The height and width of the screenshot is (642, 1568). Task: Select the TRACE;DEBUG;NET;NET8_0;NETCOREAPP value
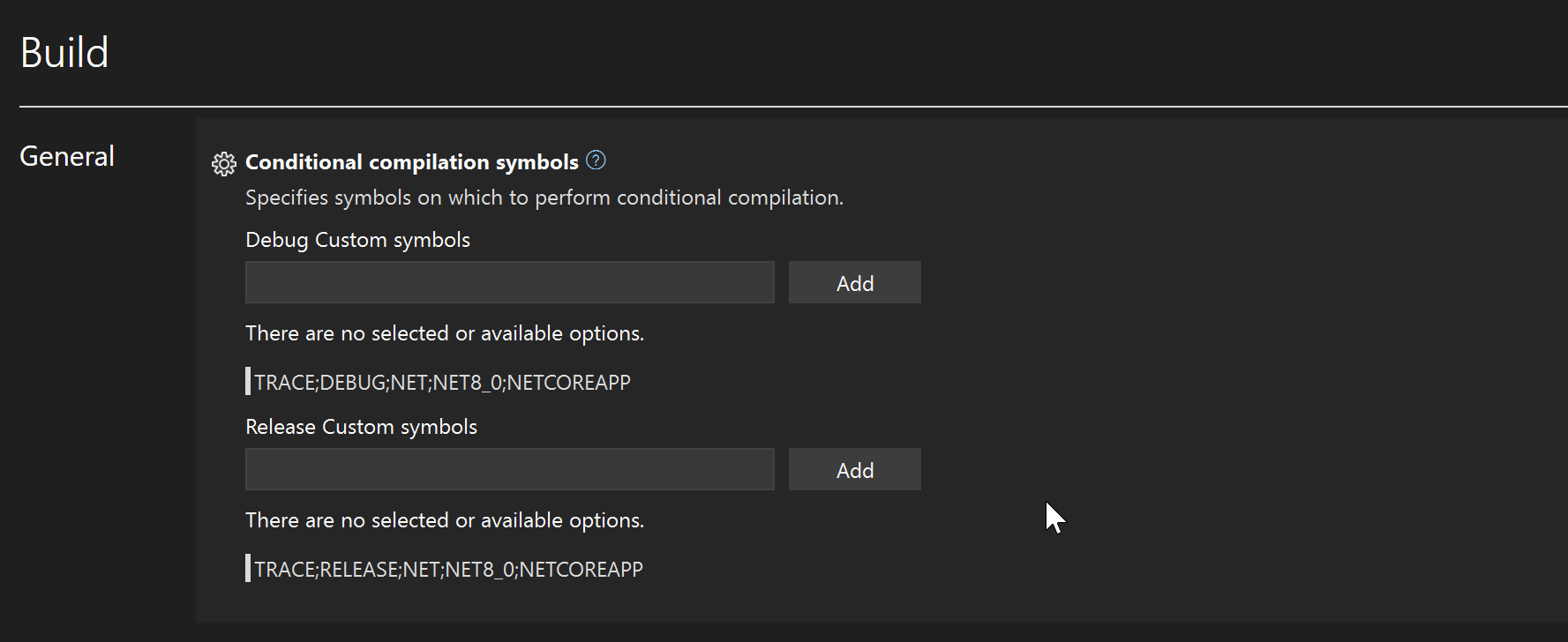(x=442, y=381)
